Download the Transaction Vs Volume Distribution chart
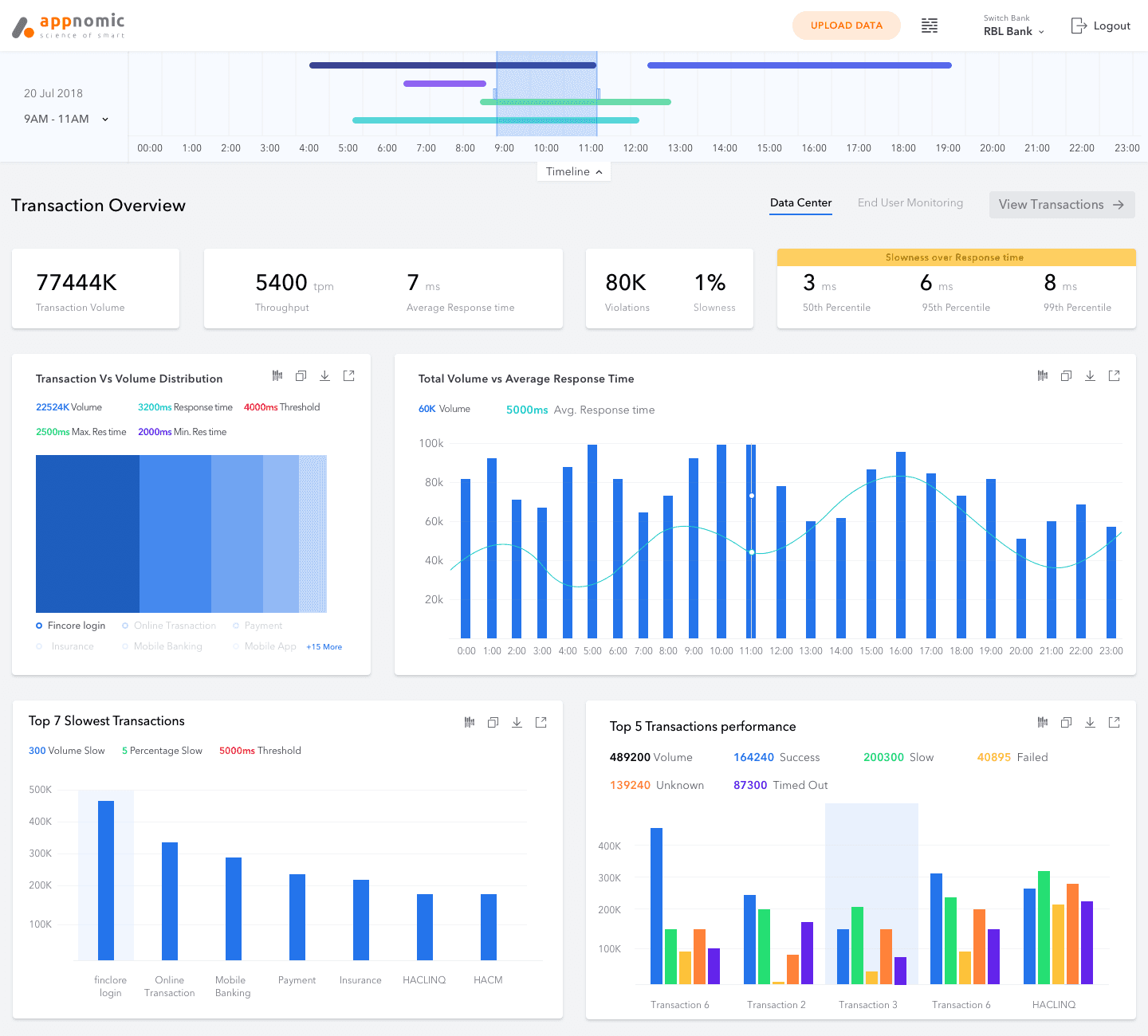The width and height of the screenshot is (1148, 1036). click(325, 375)
